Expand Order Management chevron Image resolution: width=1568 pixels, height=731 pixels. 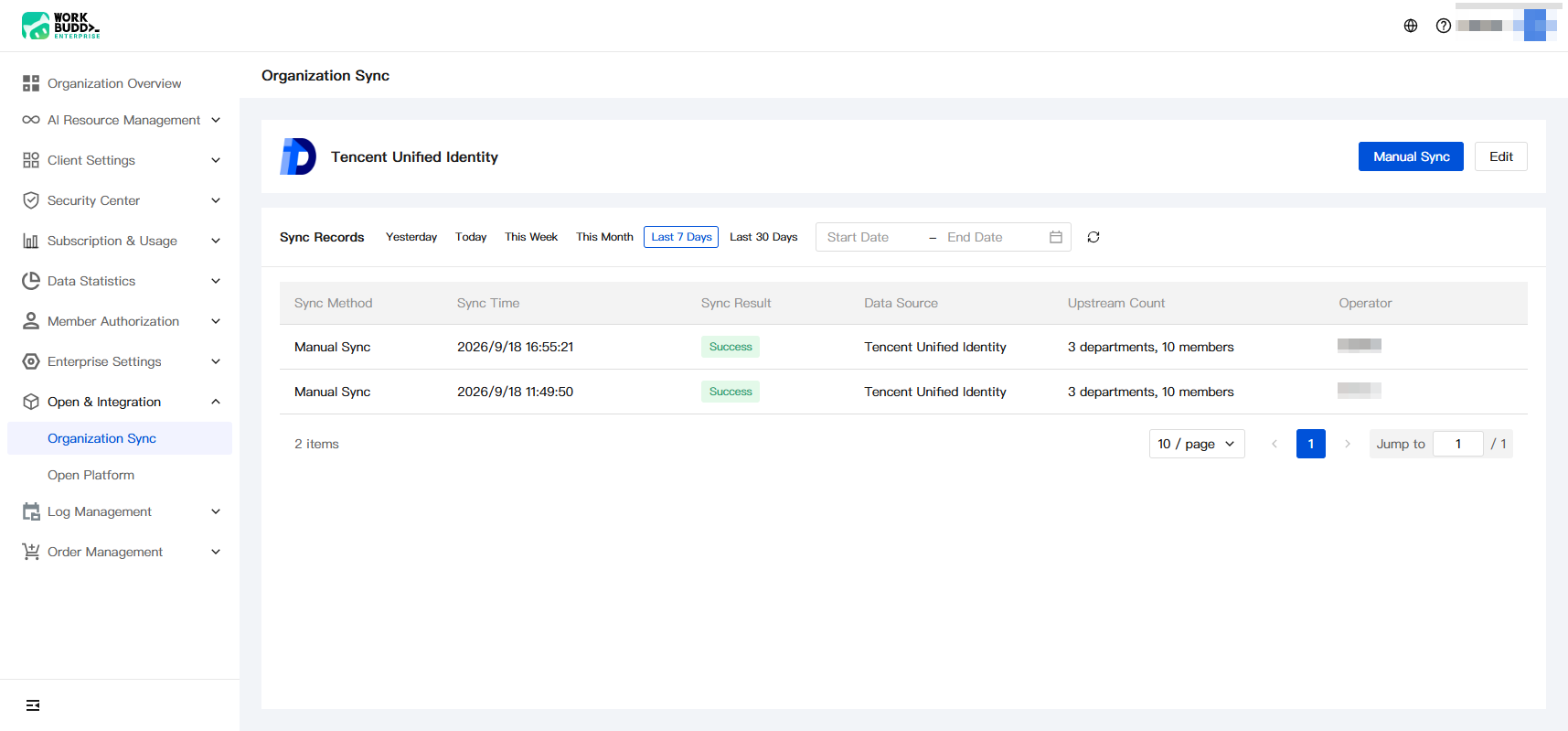(216, 552)
